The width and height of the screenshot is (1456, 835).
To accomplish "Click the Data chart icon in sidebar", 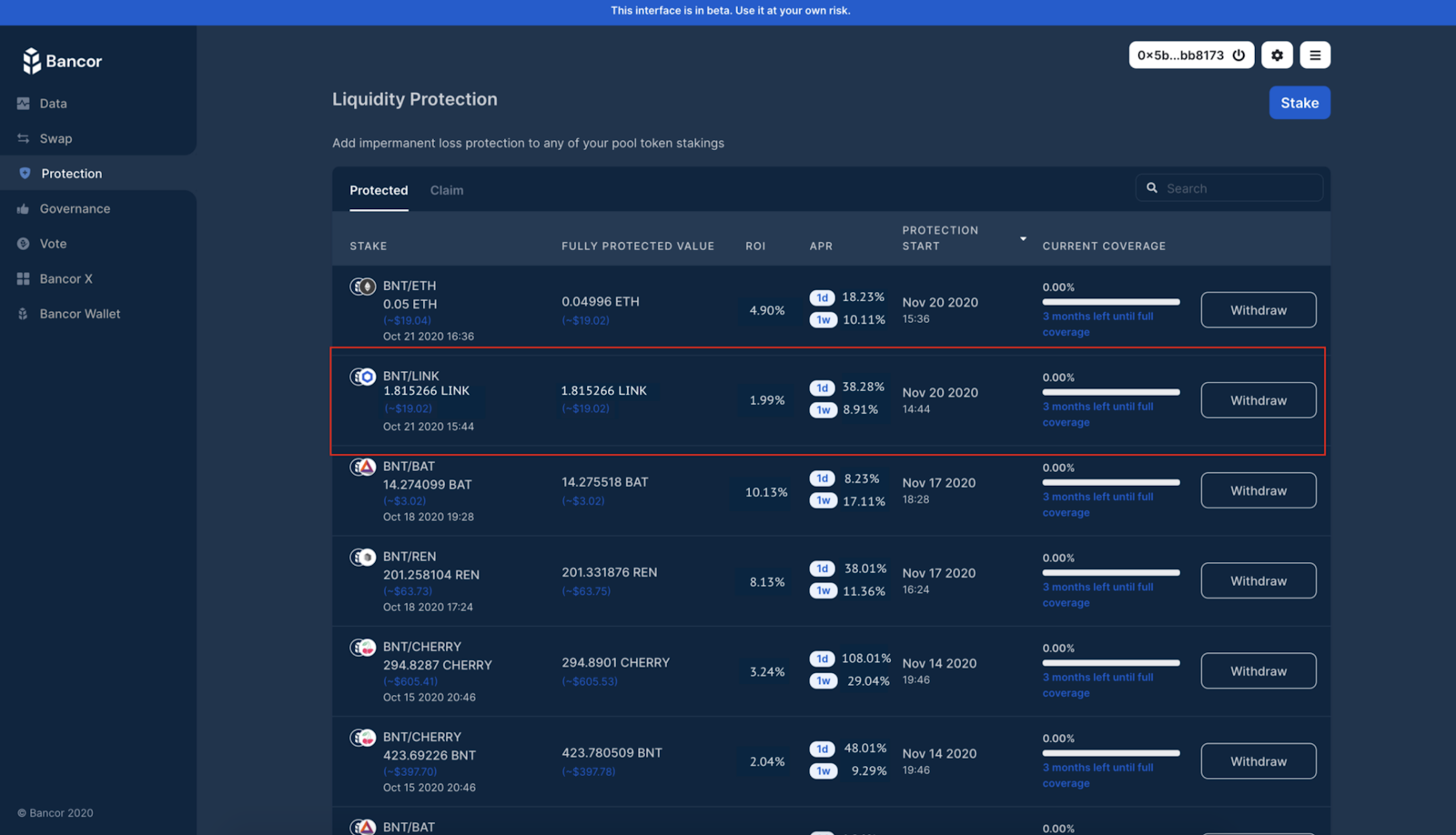I will [x=24, y=104].
